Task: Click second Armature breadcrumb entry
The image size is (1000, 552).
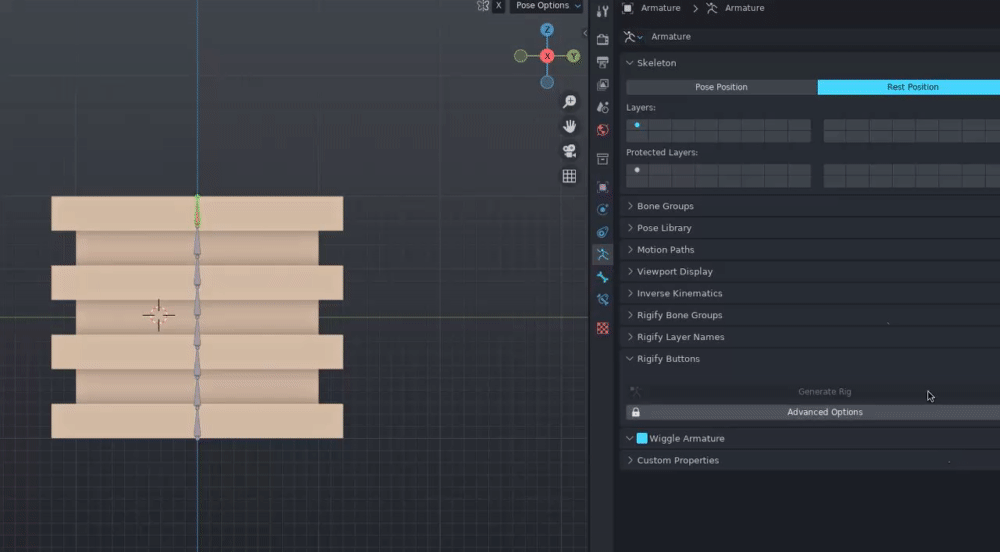Action: click(744, 8)
